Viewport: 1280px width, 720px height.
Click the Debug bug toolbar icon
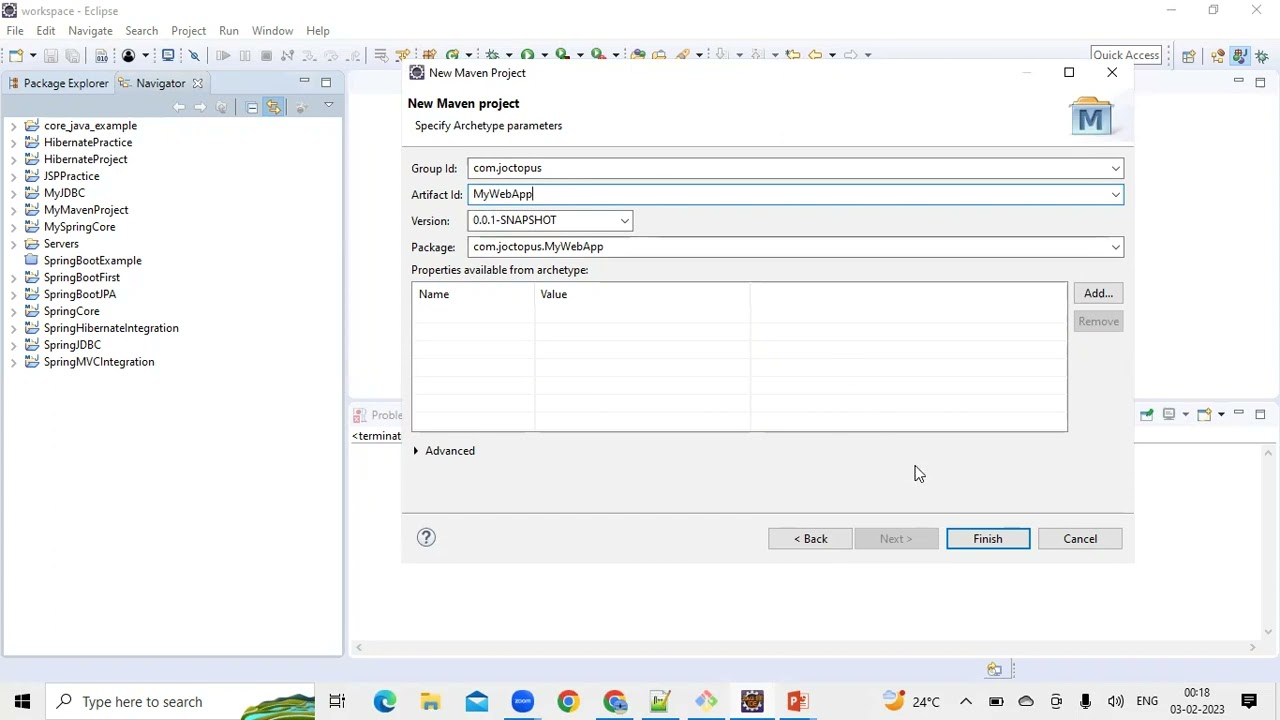492,55
